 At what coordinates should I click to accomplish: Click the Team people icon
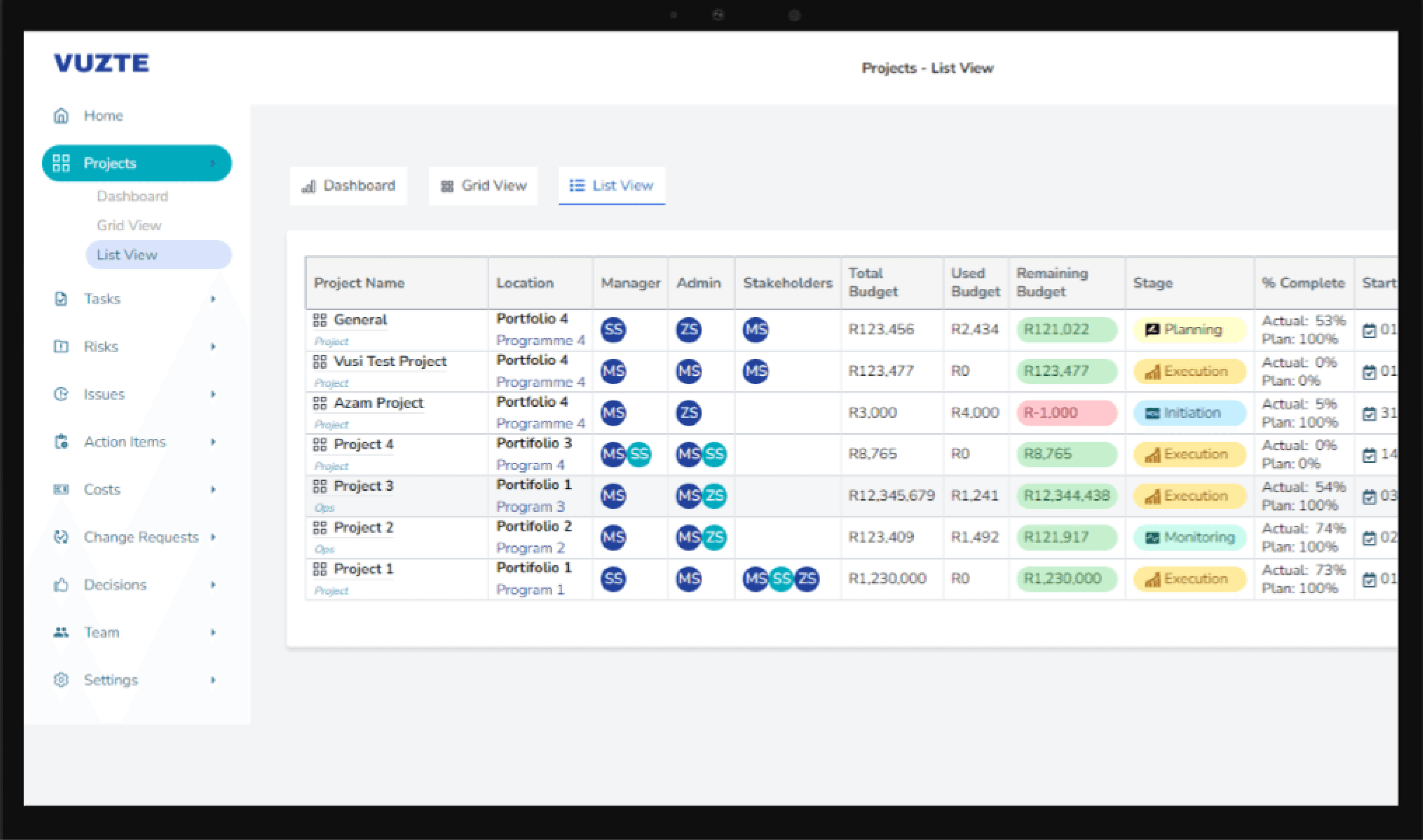[x=61, y=632]
